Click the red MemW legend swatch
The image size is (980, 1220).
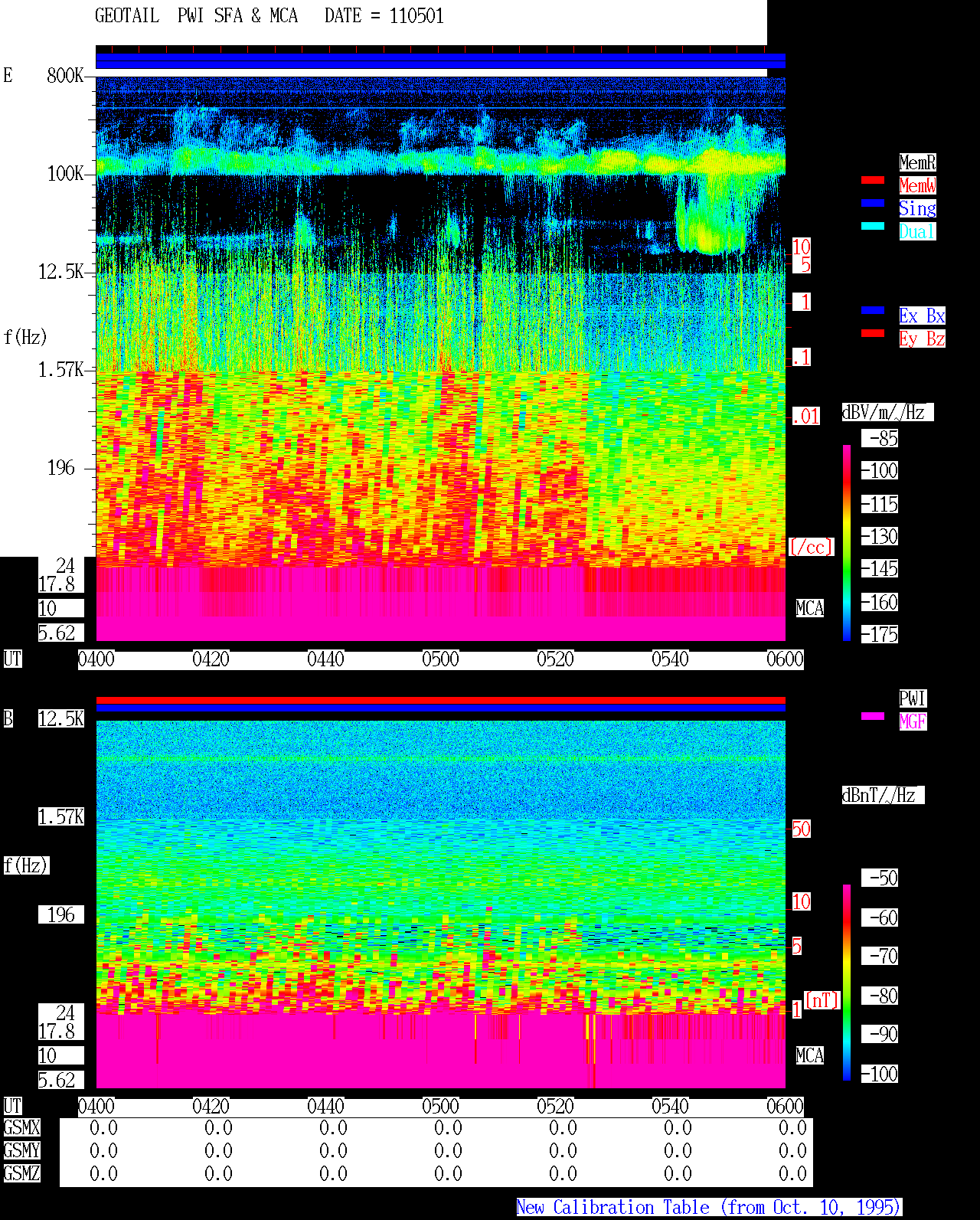tap(873, 180)
